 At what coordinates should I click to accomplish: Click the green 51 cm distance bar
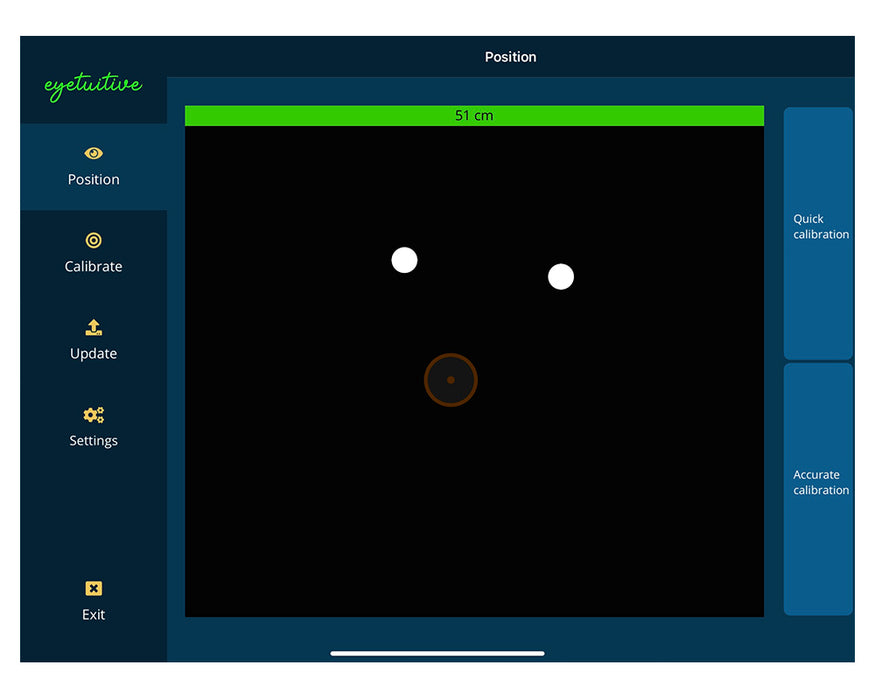[473, 115]
